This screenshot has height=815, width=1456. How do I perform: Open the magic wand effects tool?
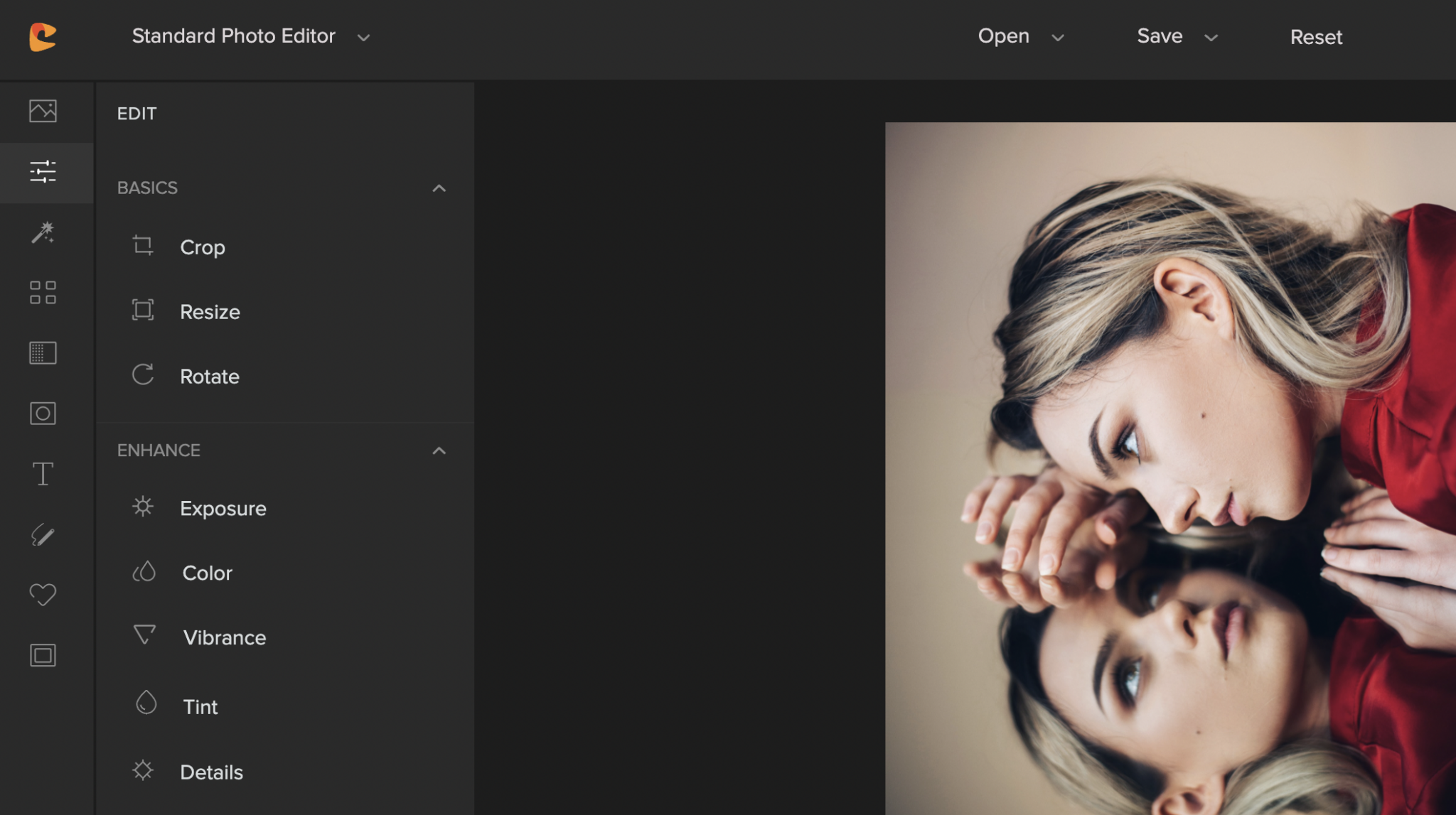click(43, 232)
